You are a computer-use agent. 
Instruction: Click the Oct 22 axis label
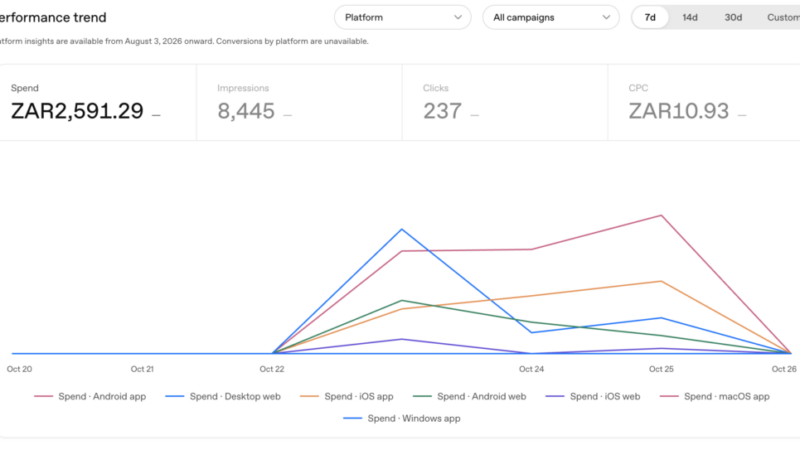pyautogui.click(x=272, y=369)
